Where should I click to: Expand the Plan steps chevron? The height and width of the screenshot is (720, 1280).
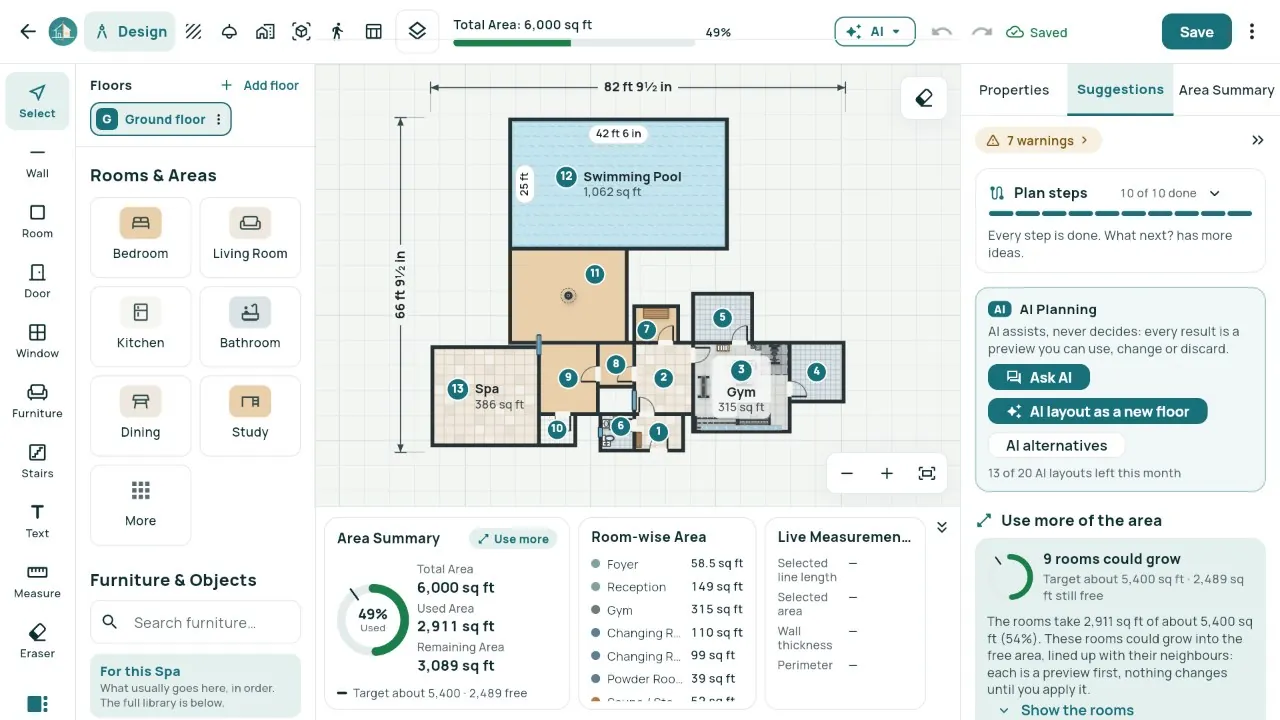tap(1215, 193)
